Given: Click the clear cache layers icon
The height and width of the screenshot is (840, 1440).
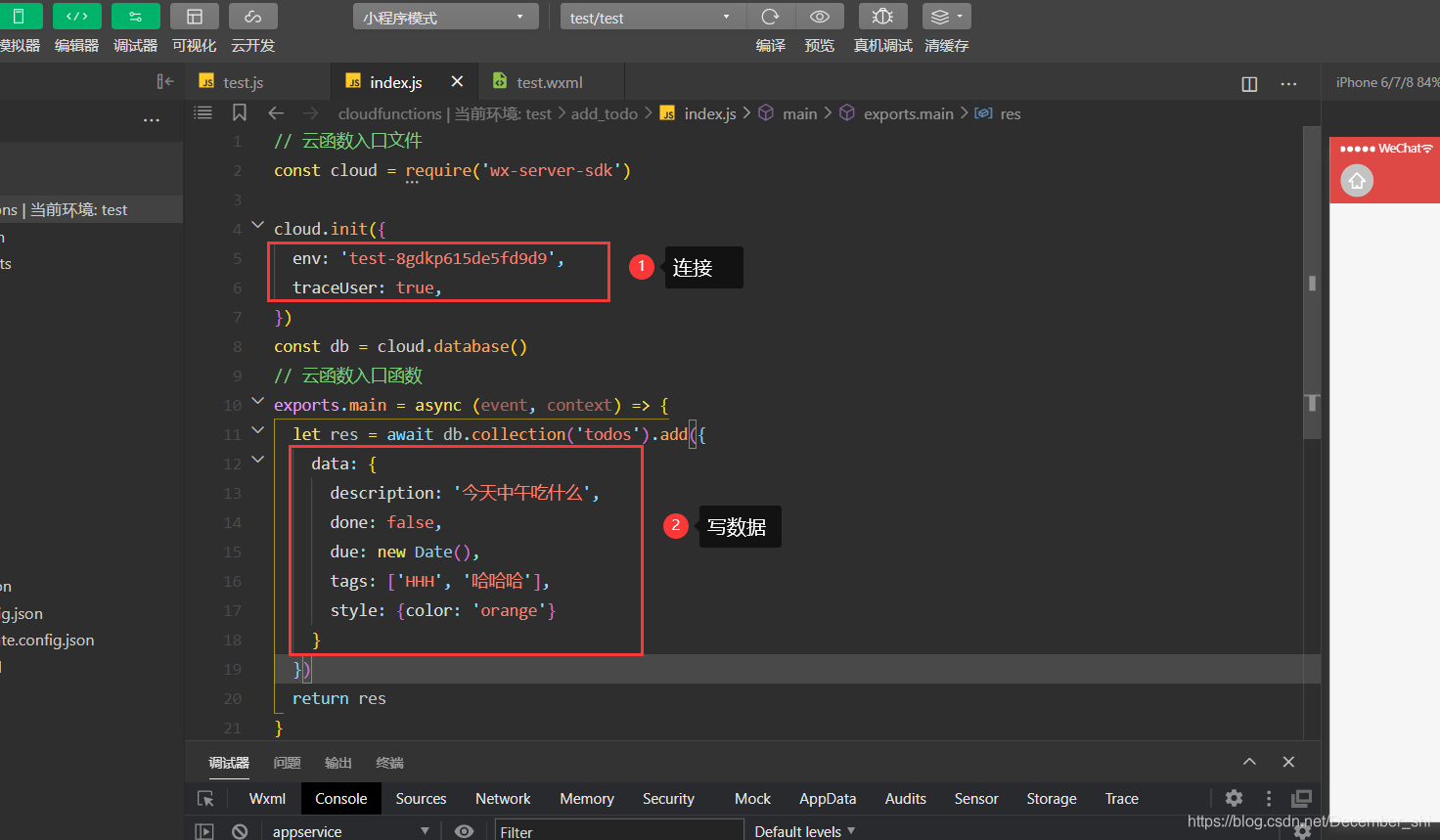Looking at the screenshot, I should tap(939, 17).
